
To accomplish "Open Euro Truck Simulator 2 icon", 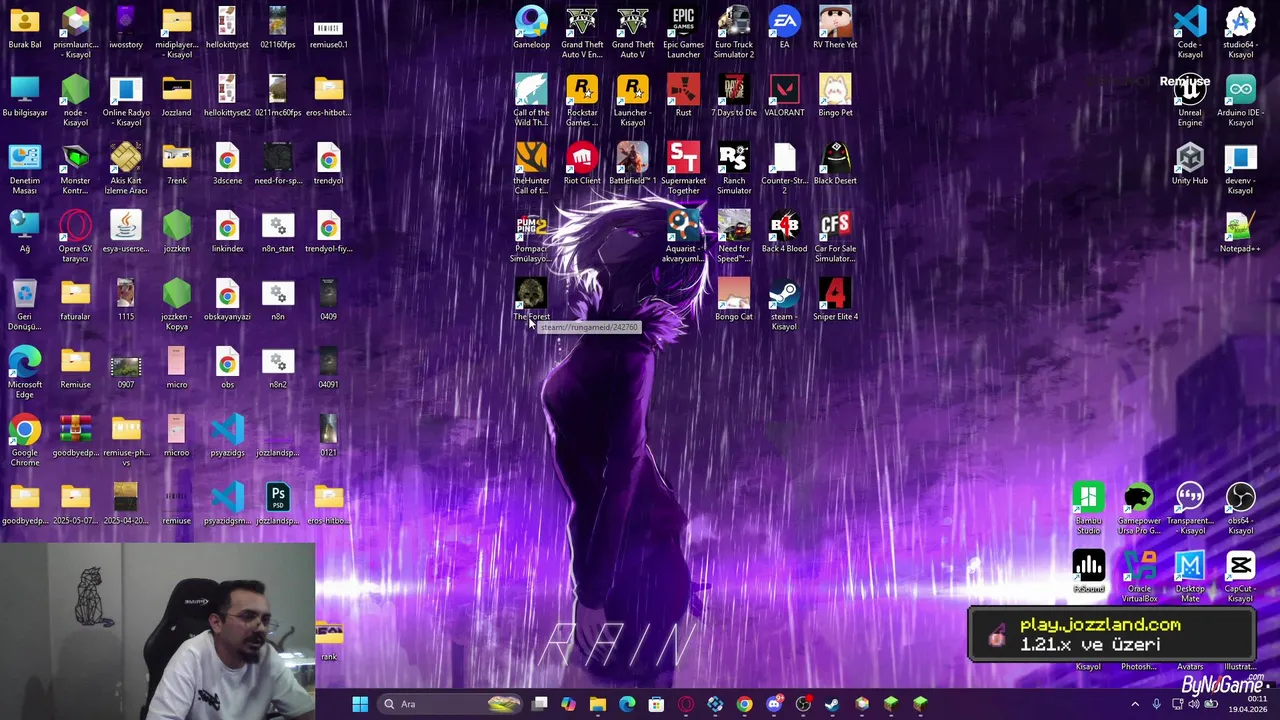I will click(733, 32).
